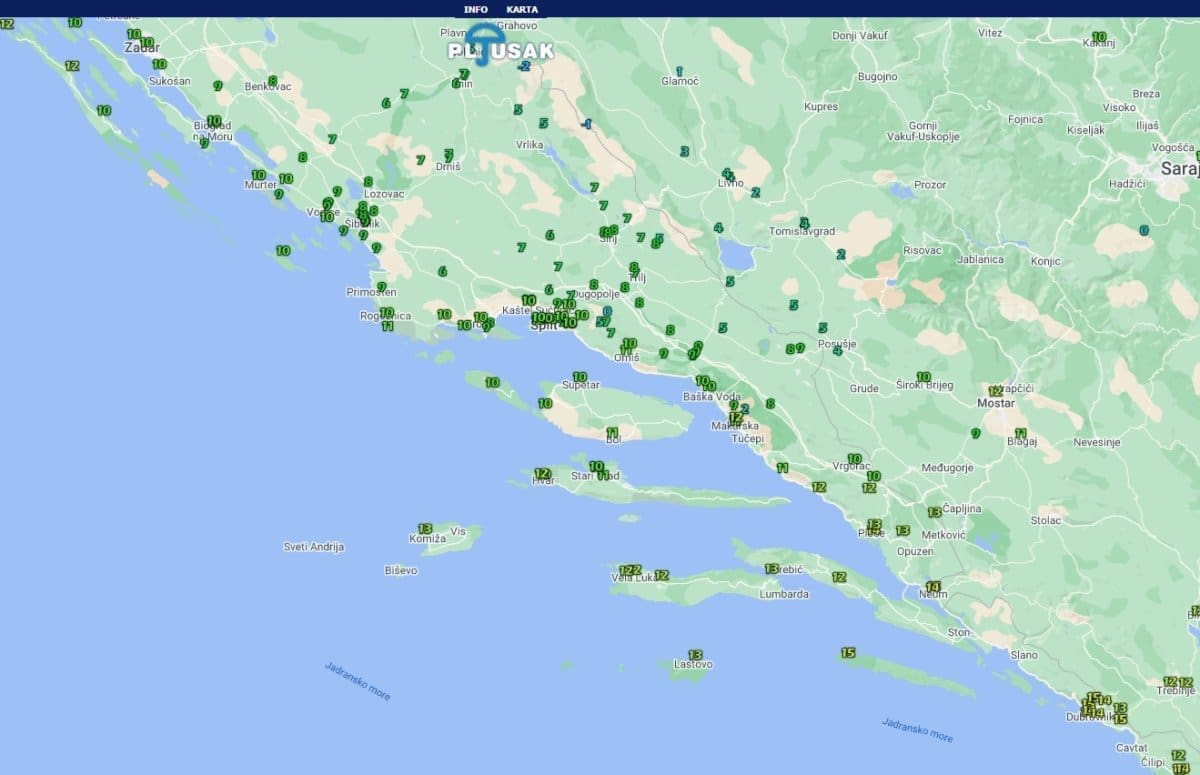
Task: Select the 10 marker at Supetar
Action: [579, 376]
